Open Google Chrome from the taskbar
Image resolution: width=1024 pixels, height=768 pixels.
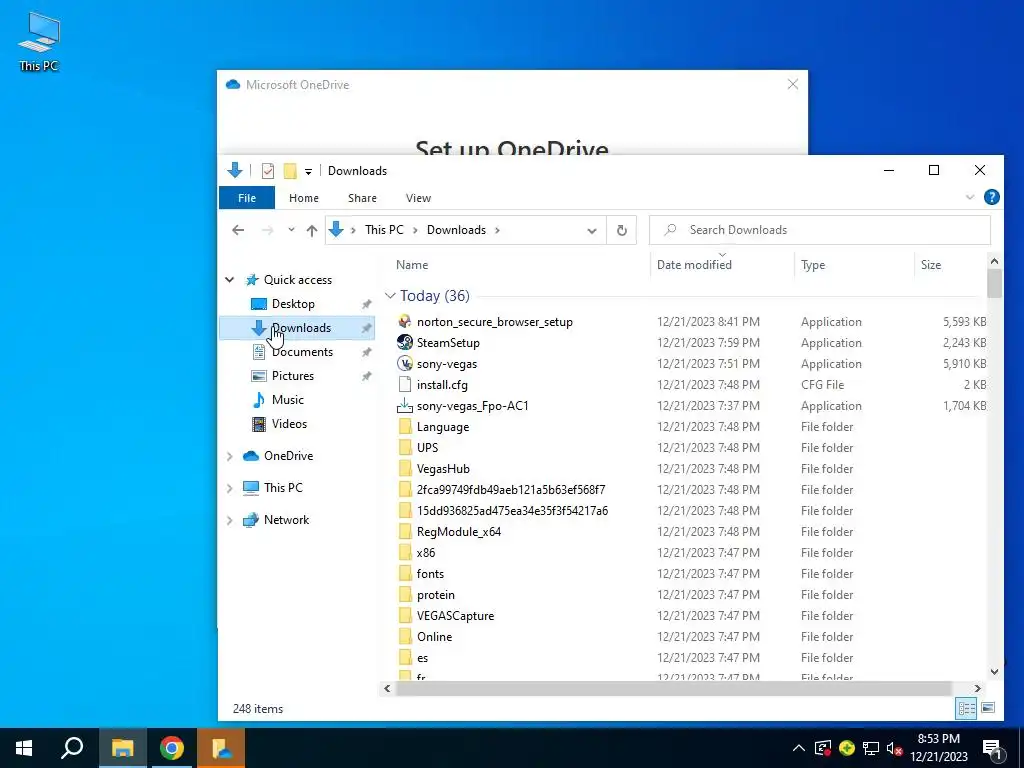[172, 748]
